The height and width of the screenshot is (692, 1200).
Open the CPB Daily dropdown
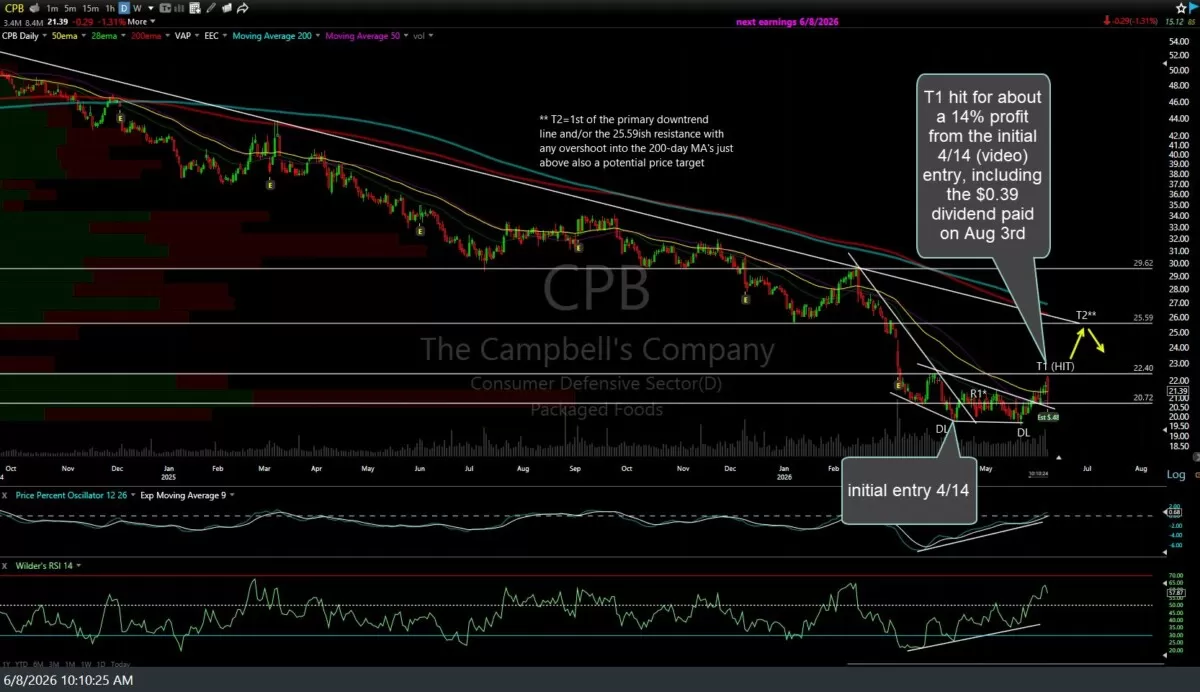[x=24, y=36]
